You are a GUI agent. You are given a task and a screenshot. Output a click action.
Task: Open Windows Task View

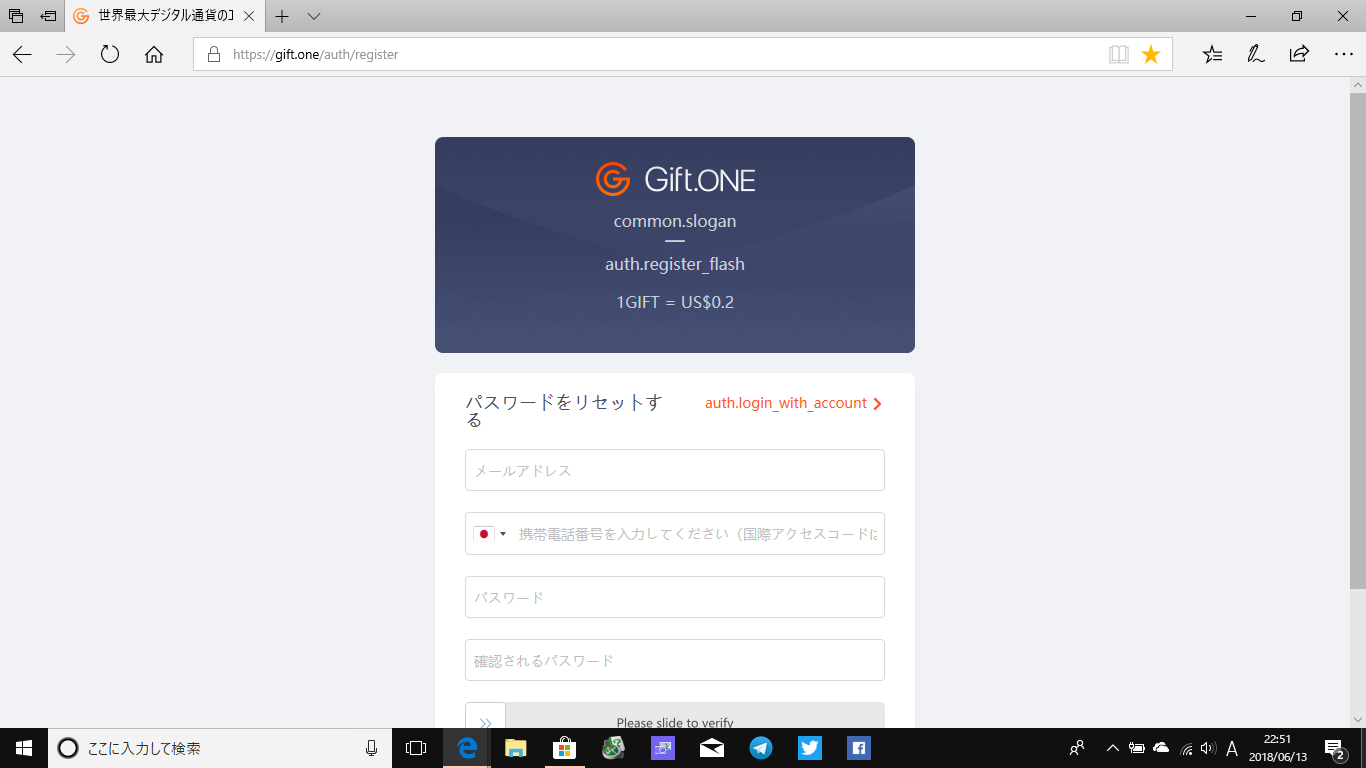point(416,748)
